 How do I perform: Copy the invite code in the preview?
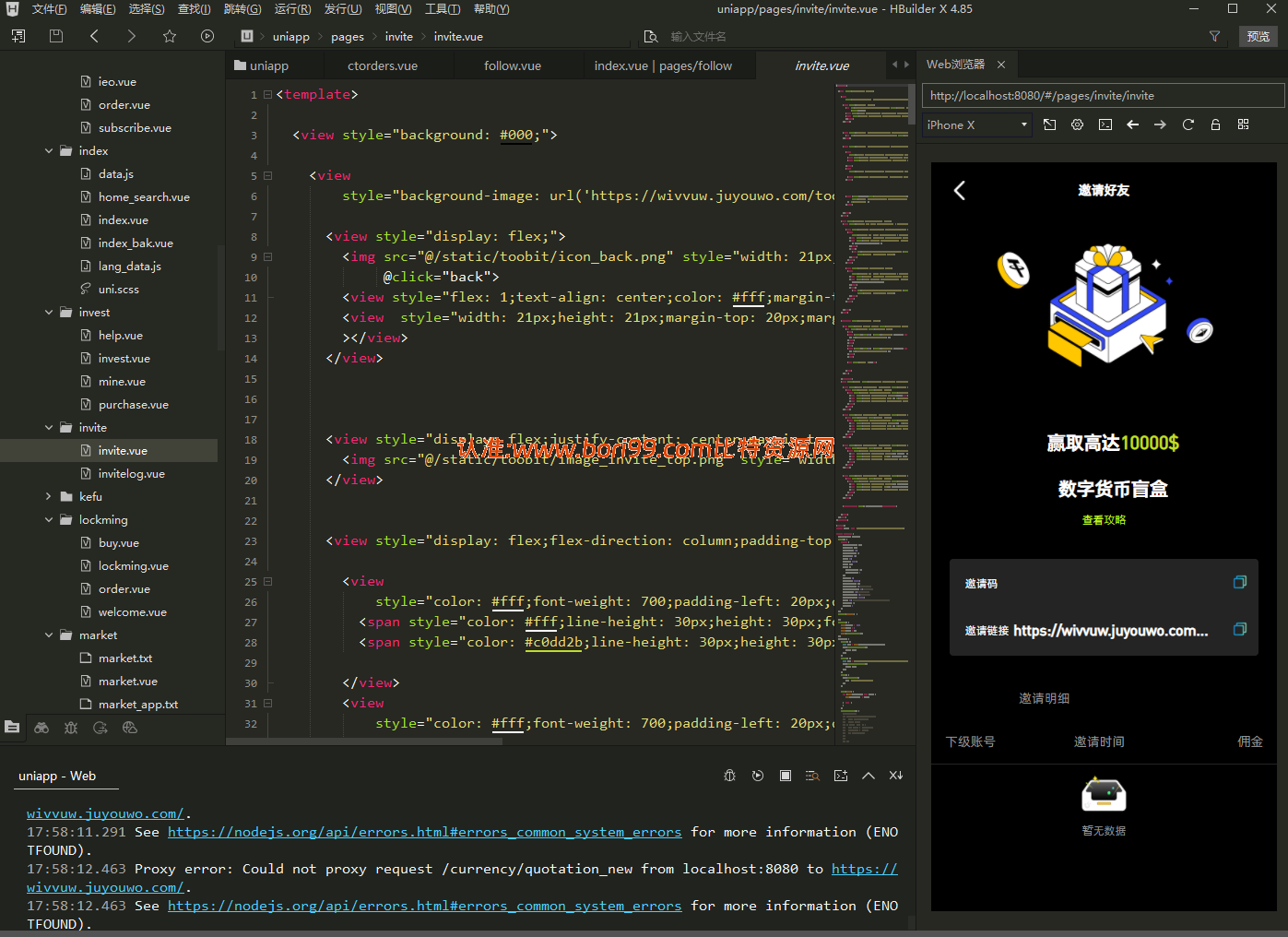1240,582
